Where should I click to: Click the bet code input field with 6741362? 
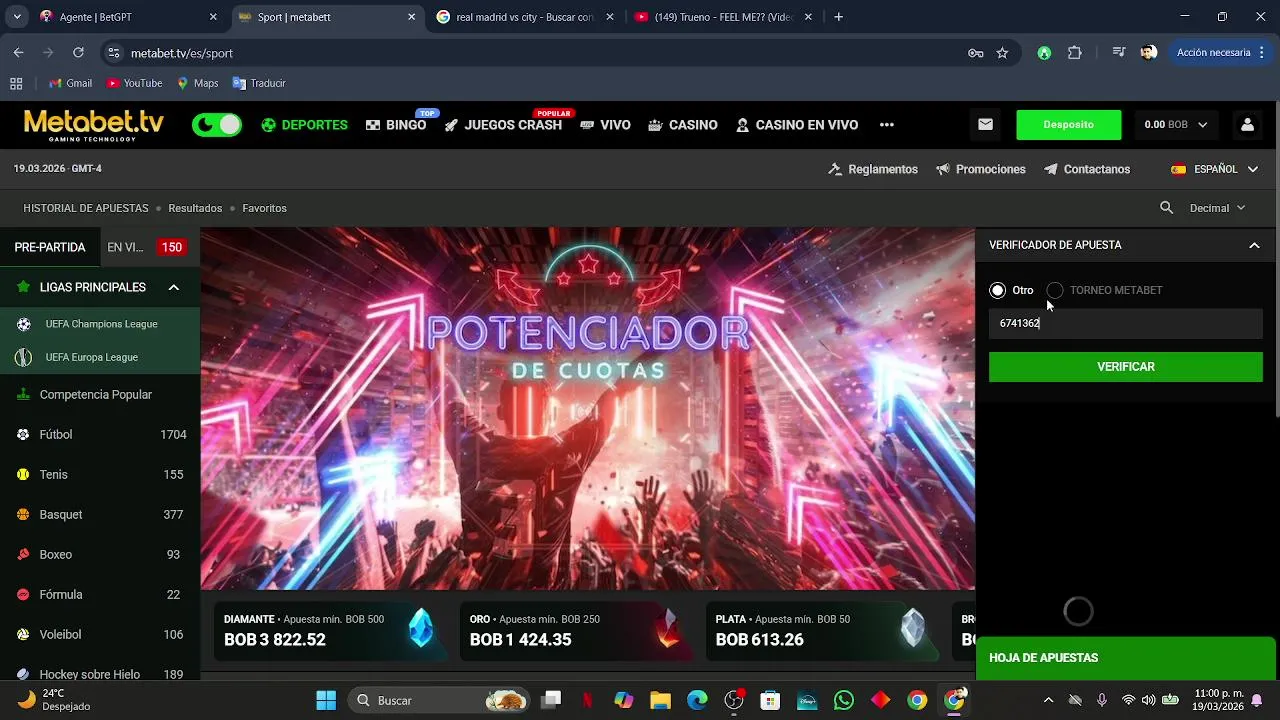[1126, 323]
